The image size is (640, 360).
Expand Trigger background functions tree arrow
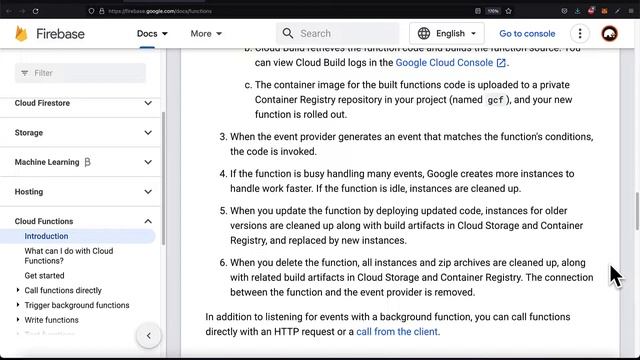point(18,305)
